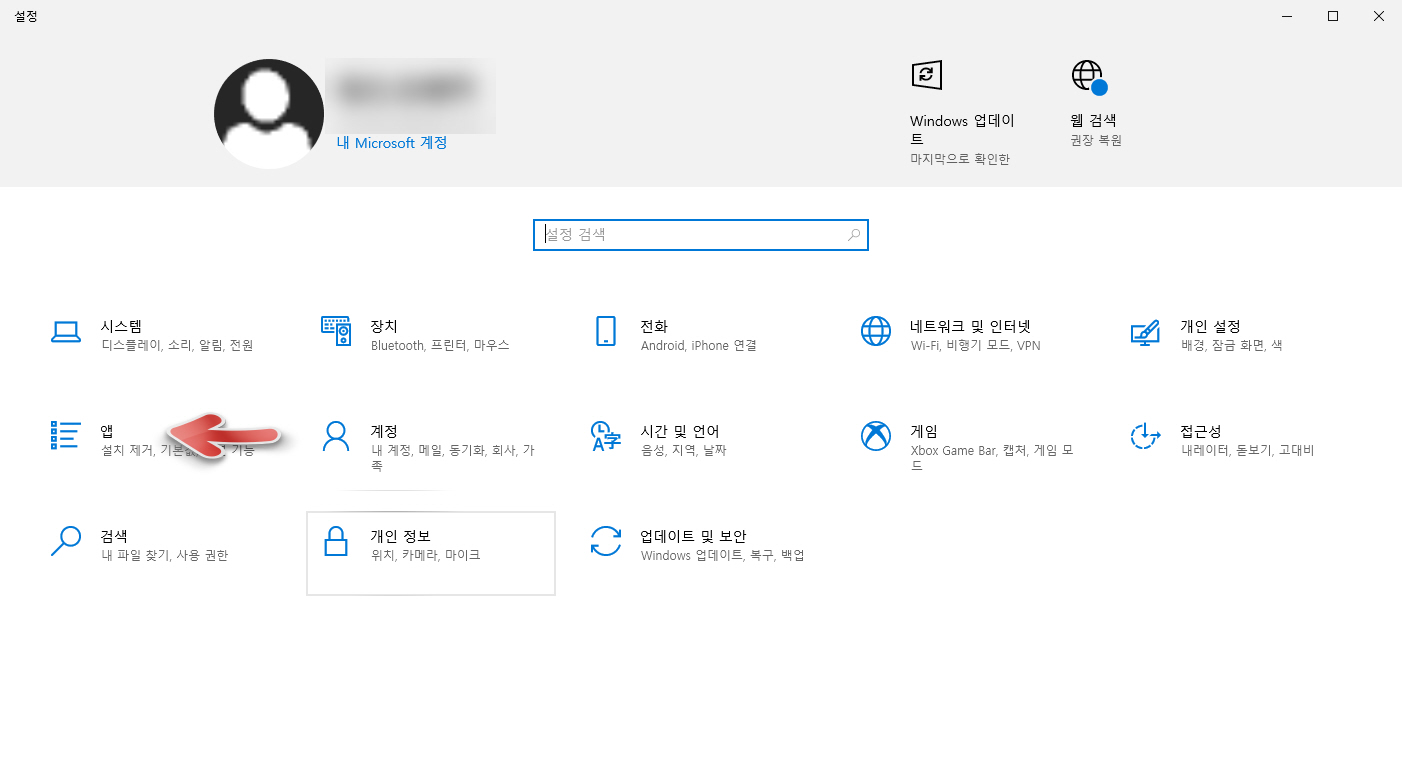Click the 네트워크 및 인터넷 title

(x=970, y=326)
